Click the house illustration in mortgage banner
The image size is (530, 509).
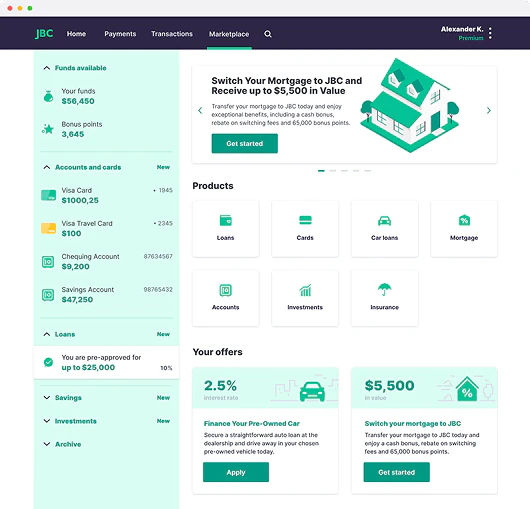coord(410,105)
